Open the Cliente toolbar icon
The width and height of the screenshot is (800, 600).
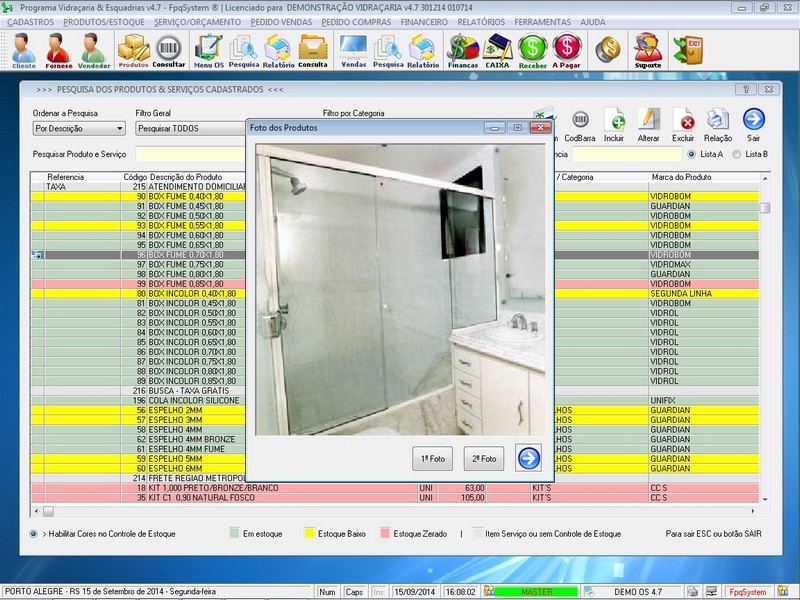click(x=23, y=50)
